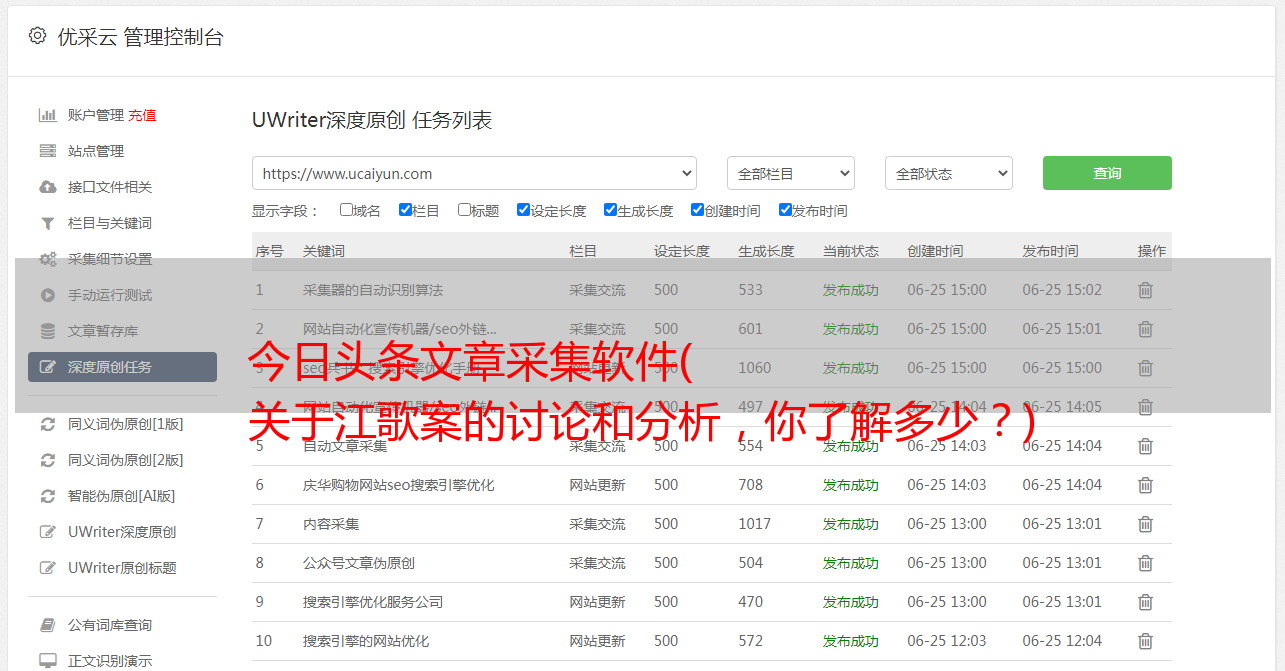1285x671 pixels.
Task: Click the 公有词库查询 book icon
Action: tap(47, 625)
